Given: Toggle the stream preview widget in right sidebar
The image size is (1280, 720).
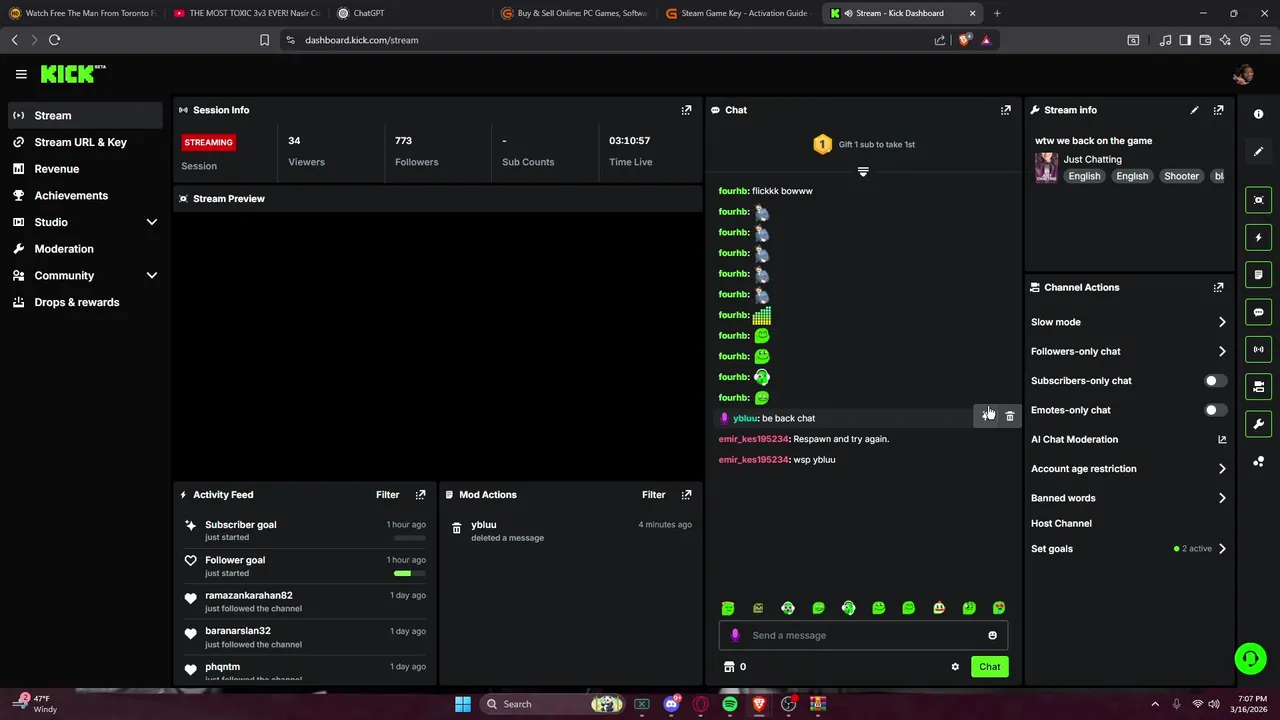Looking at the screenshot, I should click(1258, 200).
